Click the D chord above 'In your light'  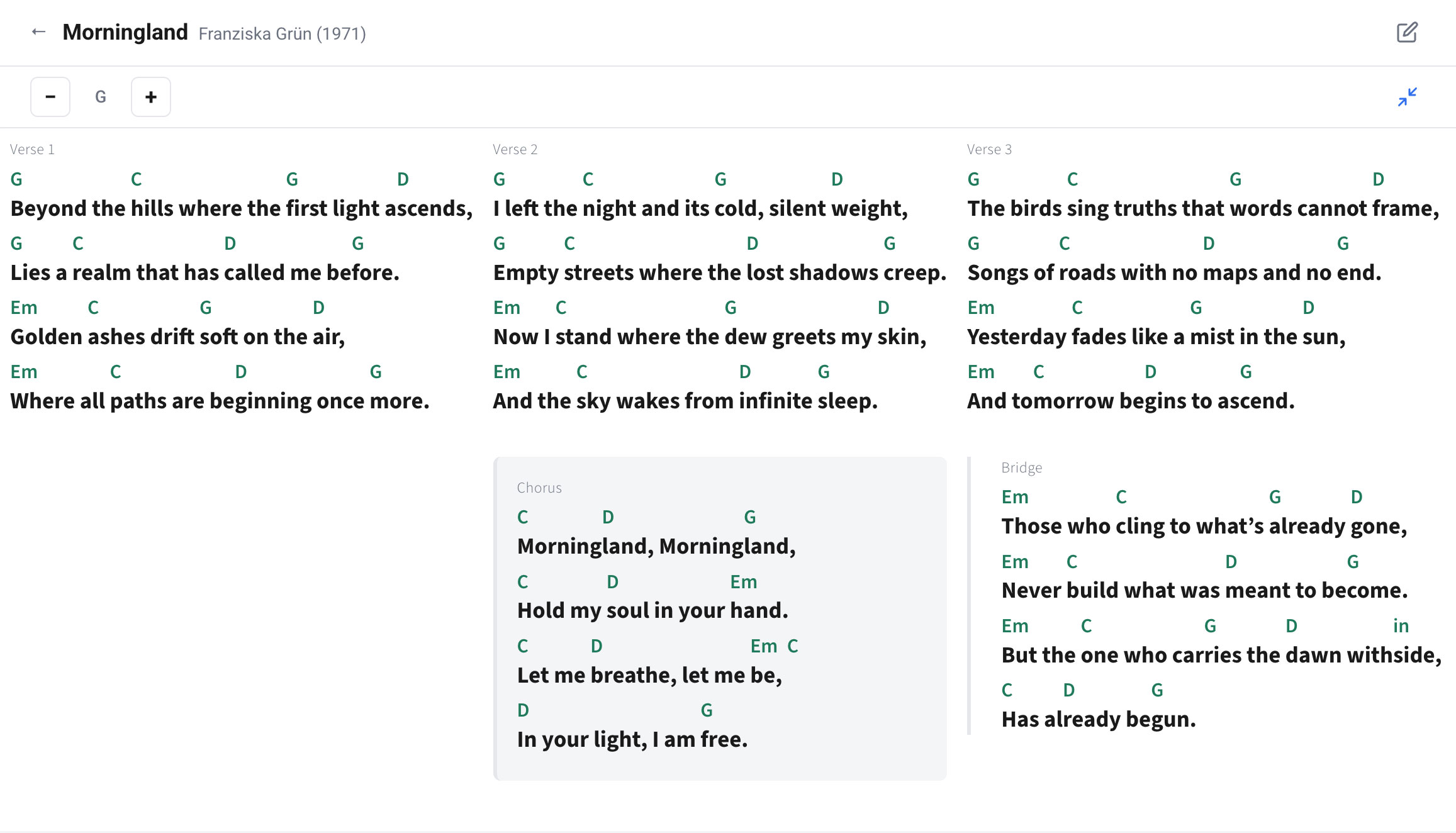(x=522, y=709)
